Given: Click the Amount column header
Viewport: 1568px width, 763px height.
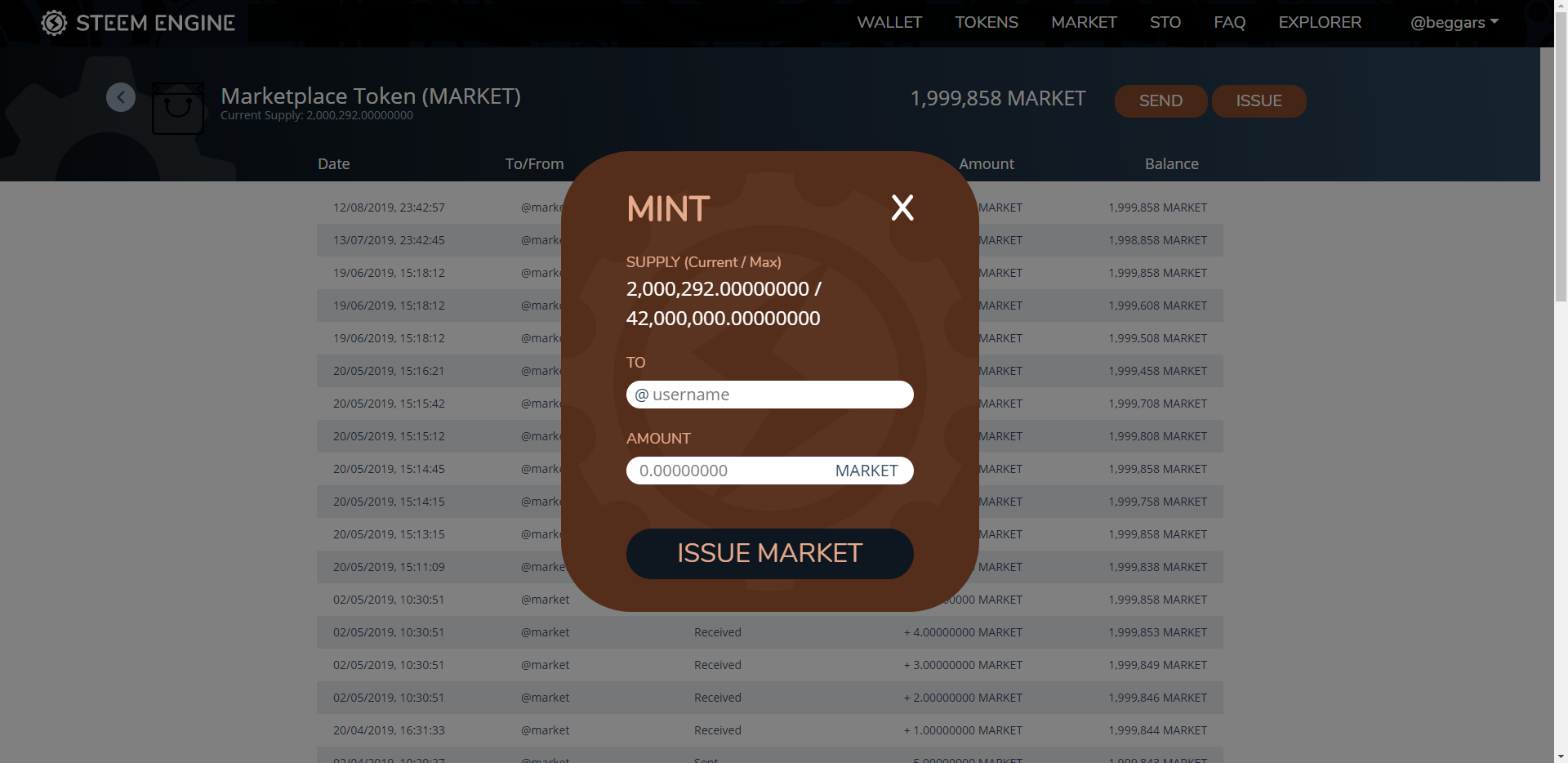Looking at the screenshot, I should click(x=987, y=164).
